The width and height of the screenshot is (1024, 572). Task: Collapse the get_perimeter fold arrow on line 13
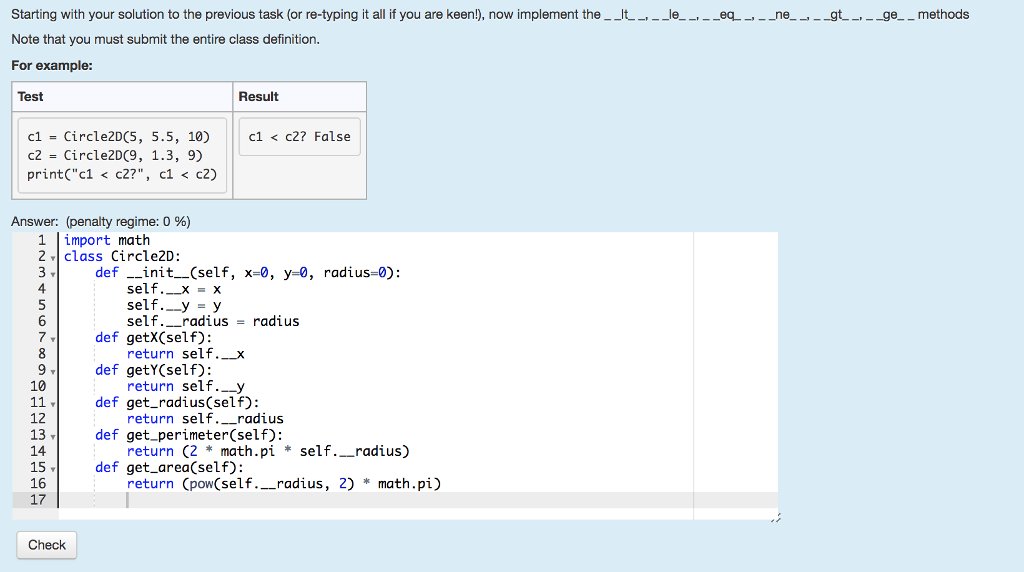click(x=53, y=436)
